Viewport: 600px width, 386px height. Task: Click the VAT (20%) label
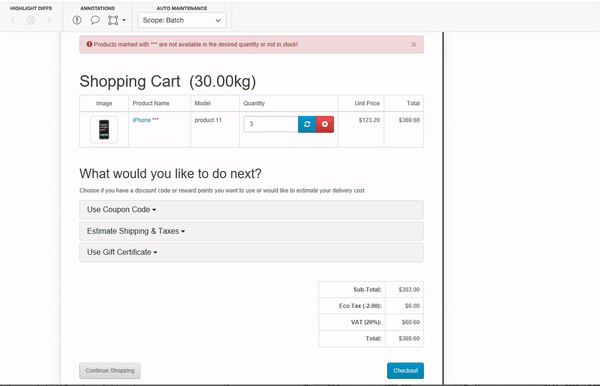coord(366,322)
